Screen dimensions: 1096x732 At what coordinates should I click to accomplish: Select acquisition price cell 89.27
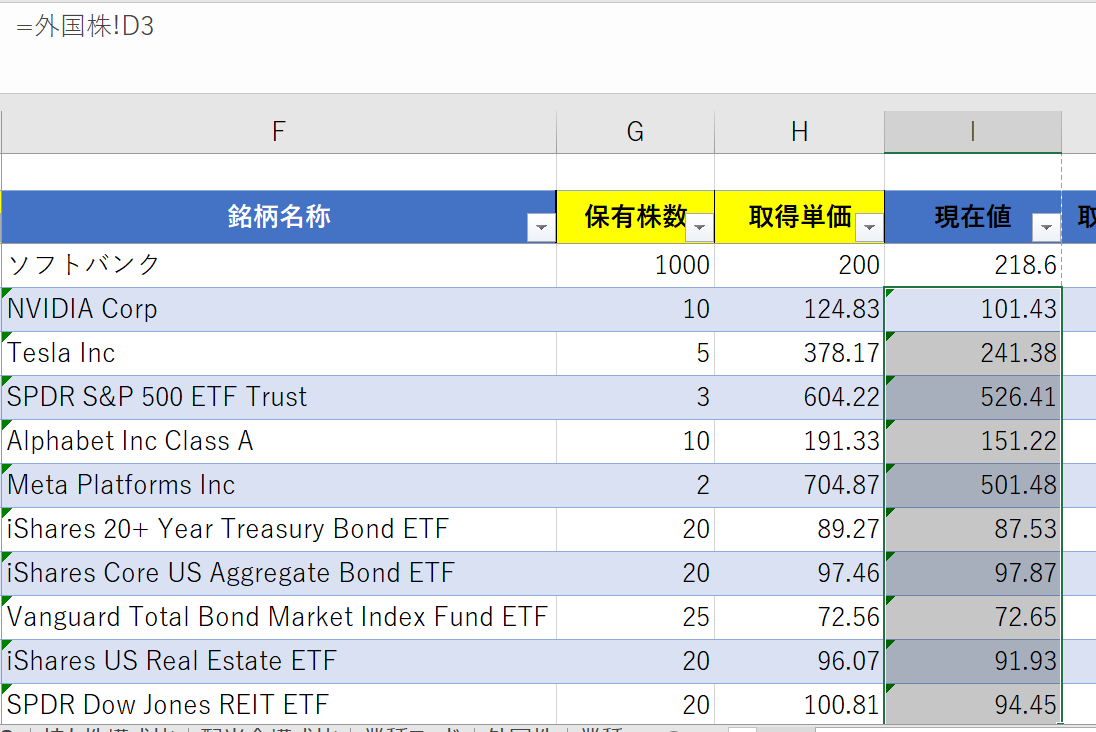pyautogui.click(x=800, y=529)
